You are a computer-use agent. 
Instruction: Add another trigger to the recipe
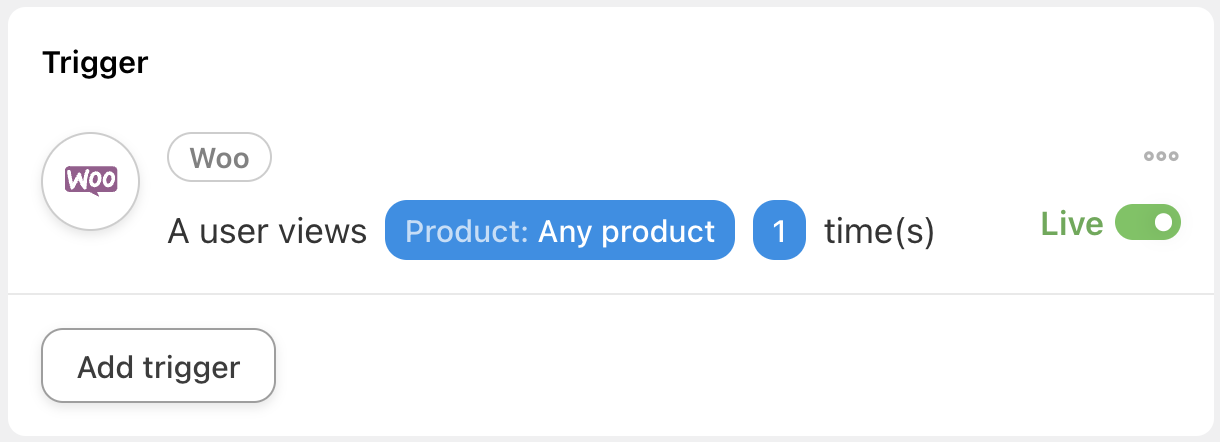[x=158, y=366]
